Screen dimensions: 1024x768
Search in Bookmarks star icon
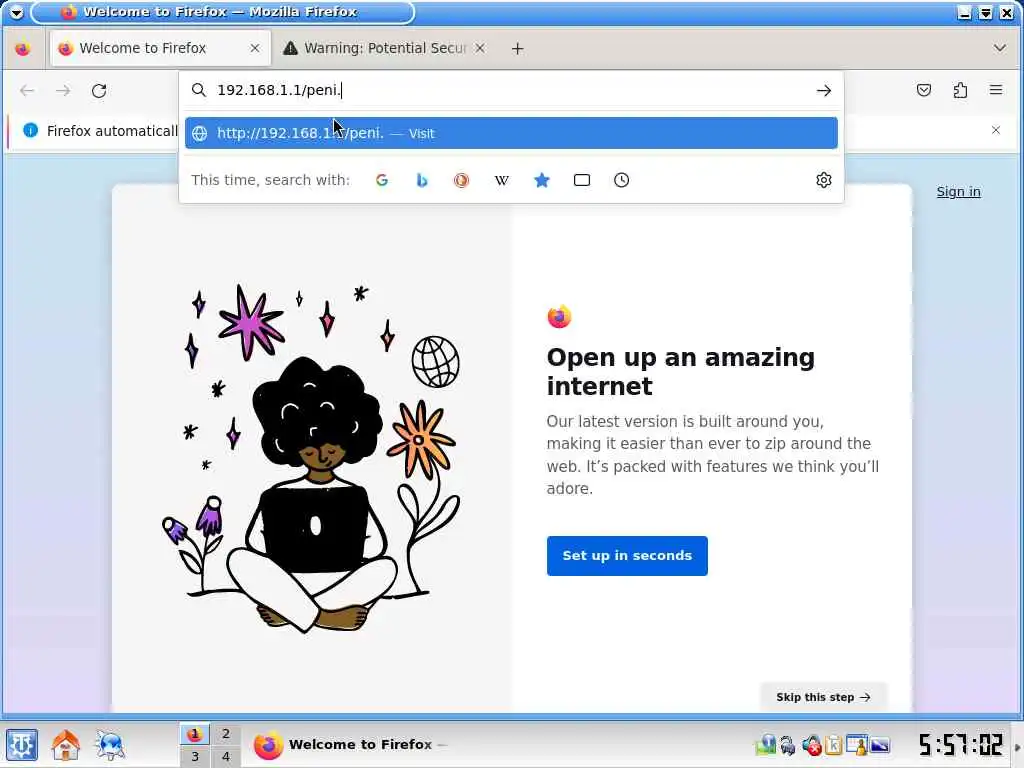541,180
